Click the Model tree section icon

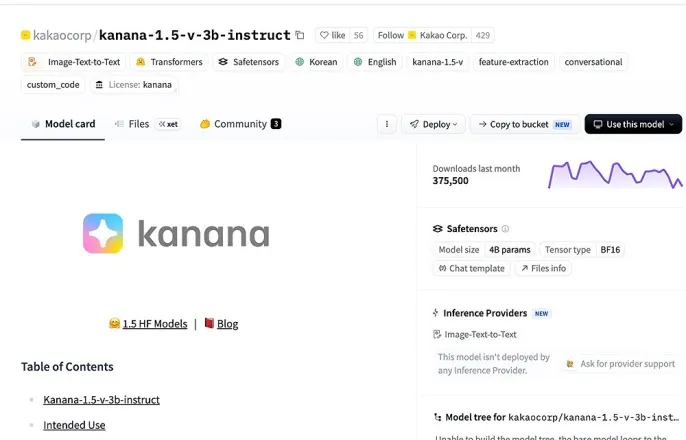(x=437, y=417)
